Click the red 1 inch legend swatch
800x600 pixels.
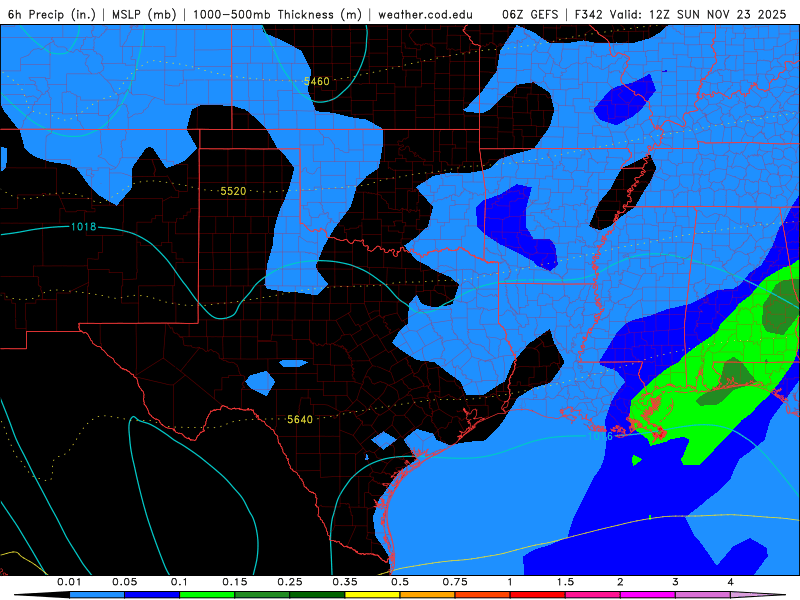pyautogui.click(x=538, y=595)
